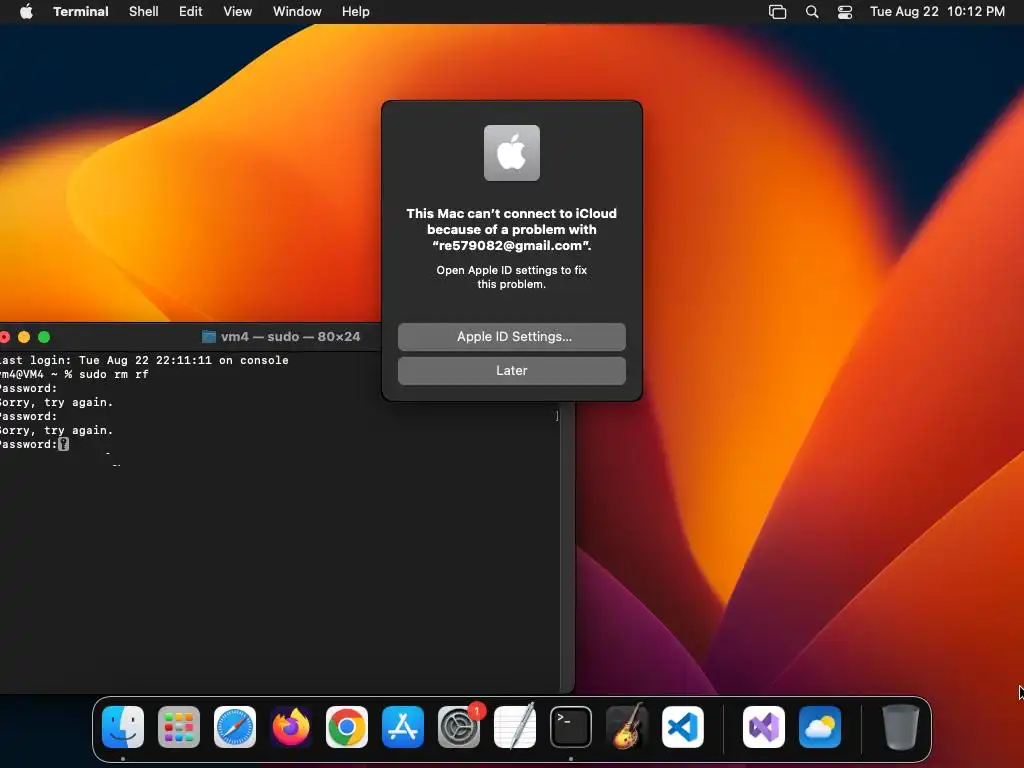Viewport: 1024px width, 768px height.
Task: Open the App Store dock icon
Action: [x=403, y=726]
